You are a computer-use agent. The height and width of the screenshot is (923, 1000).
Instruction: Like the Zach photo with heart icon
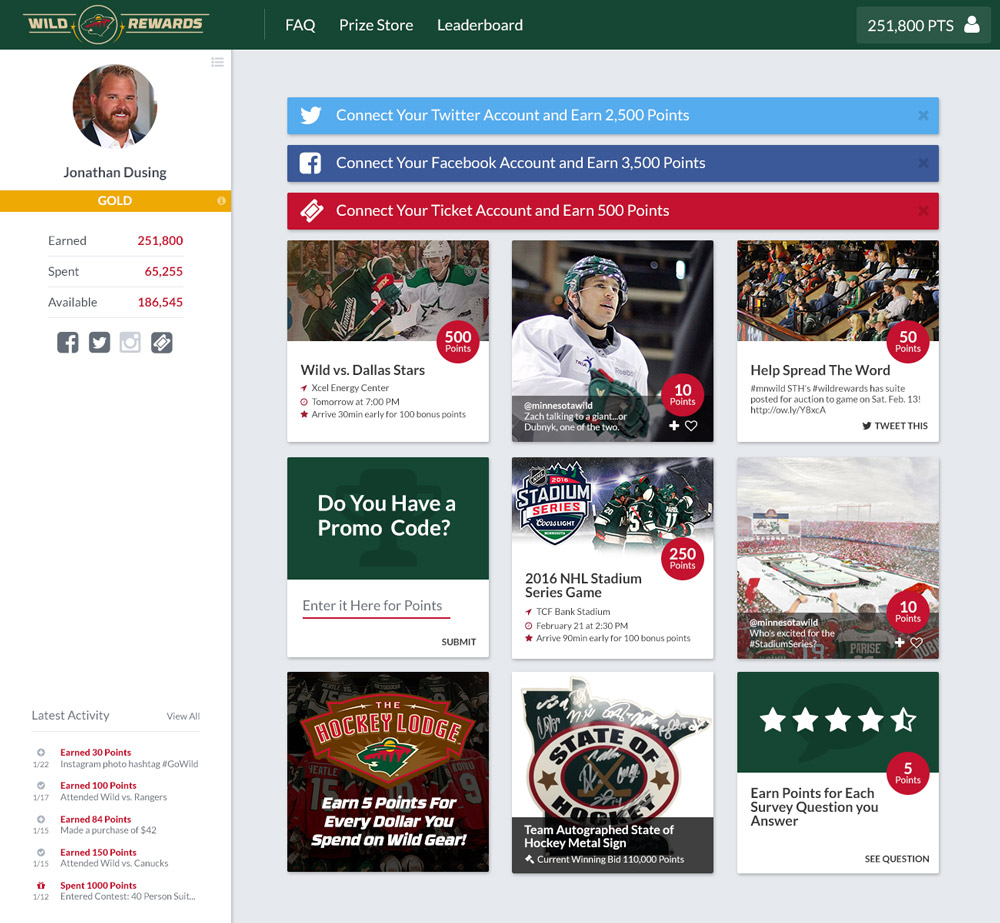(x=691, y=425)
